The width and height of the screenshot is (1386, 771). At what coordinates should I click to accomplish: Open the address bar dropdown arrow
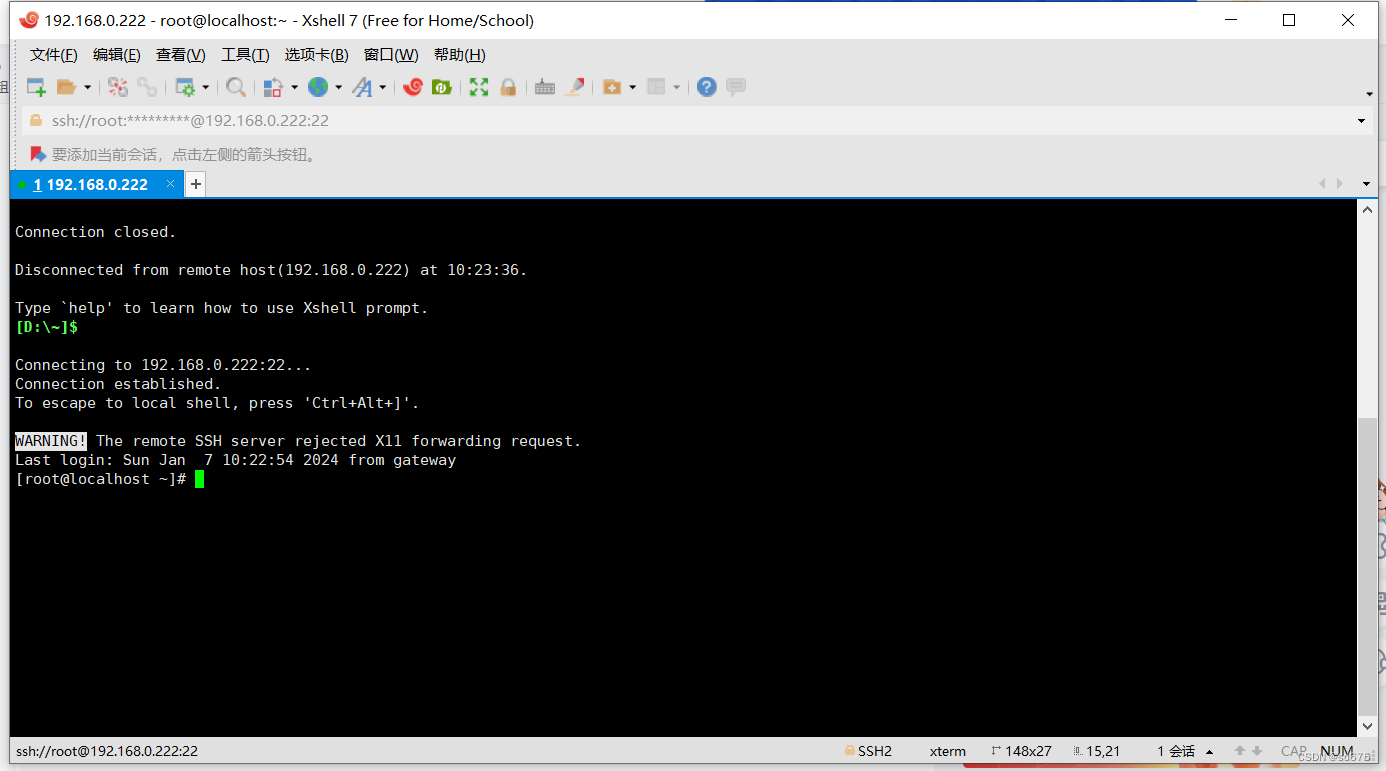[1360, 120]
